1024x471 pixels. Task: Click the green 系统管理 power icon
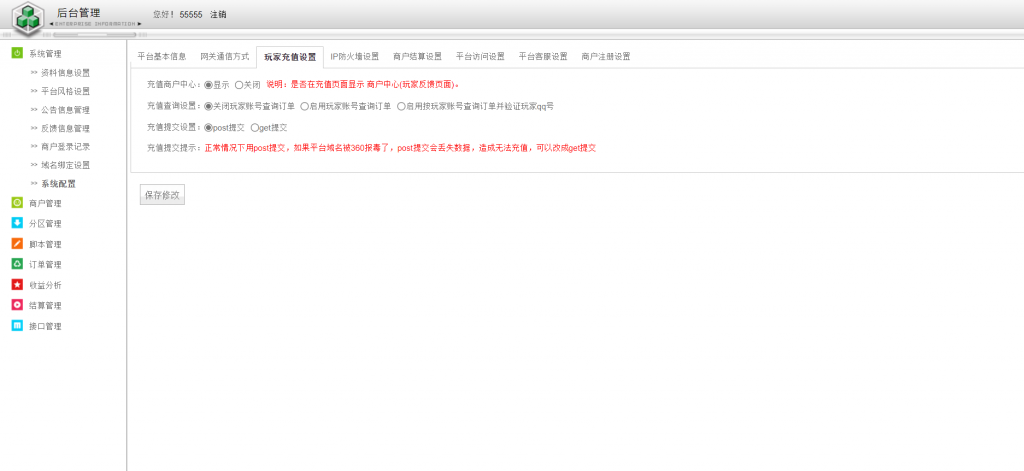[17, 53]
